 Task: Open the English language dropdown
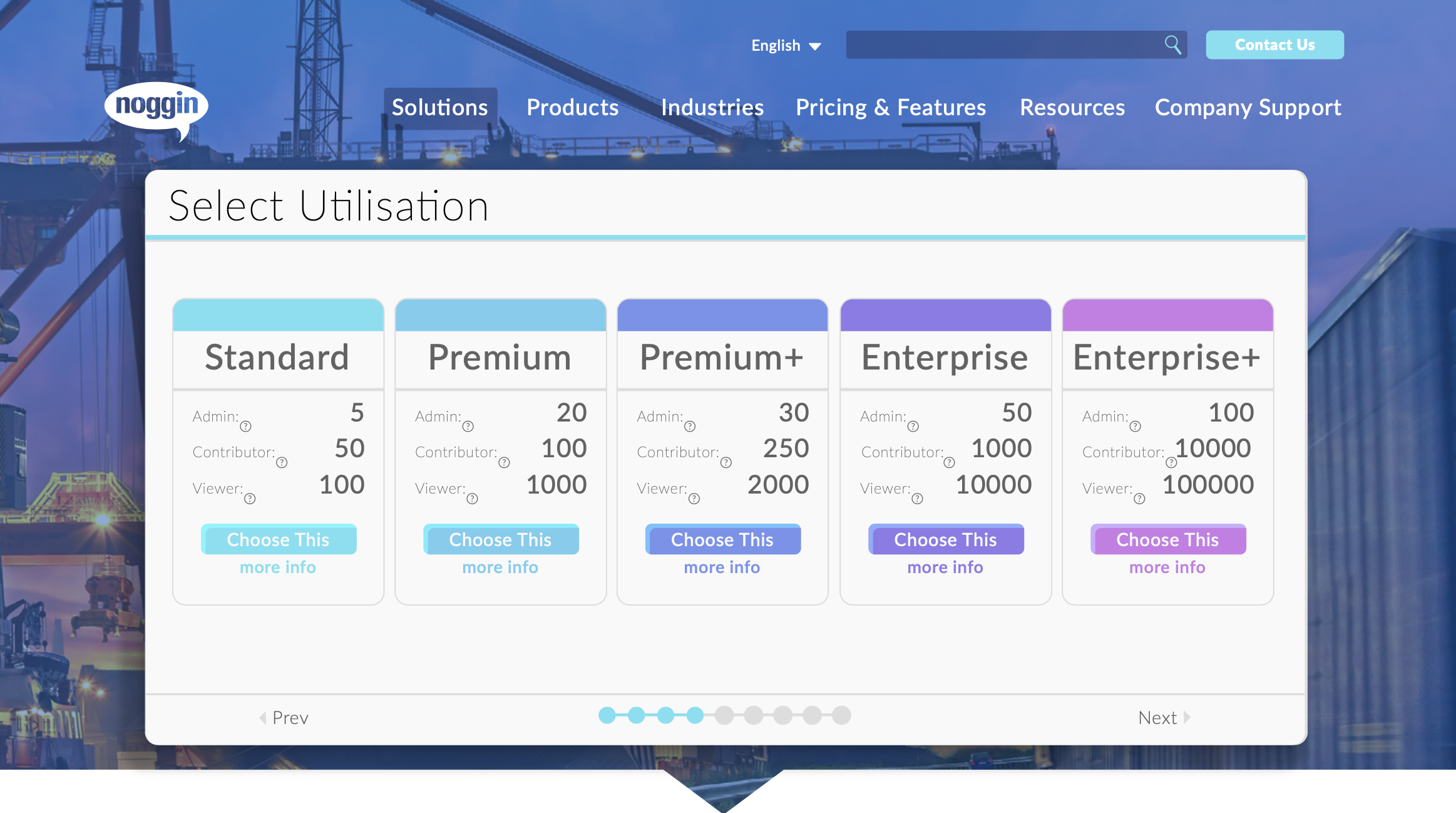pyautogui.click(x=786, y=46)
